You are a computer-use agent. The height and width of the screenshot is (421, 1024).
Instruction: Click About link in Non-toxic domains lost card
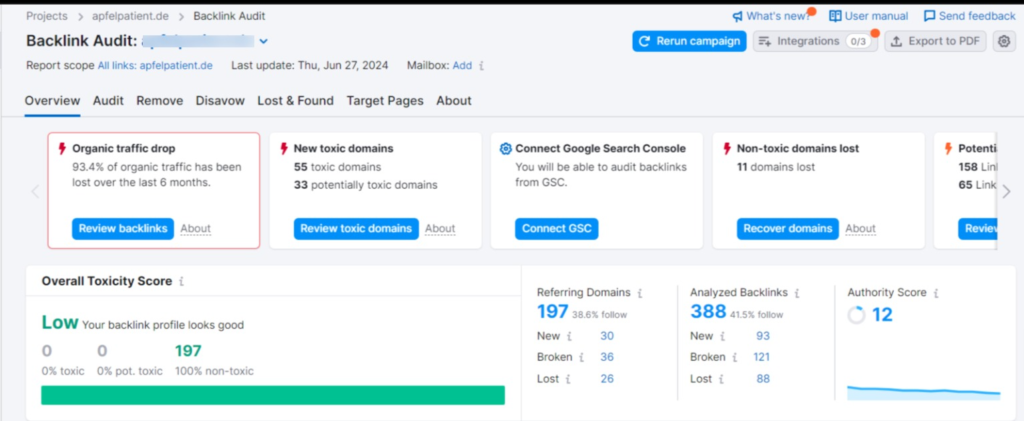pyautogui.click(x=861, y=228)
